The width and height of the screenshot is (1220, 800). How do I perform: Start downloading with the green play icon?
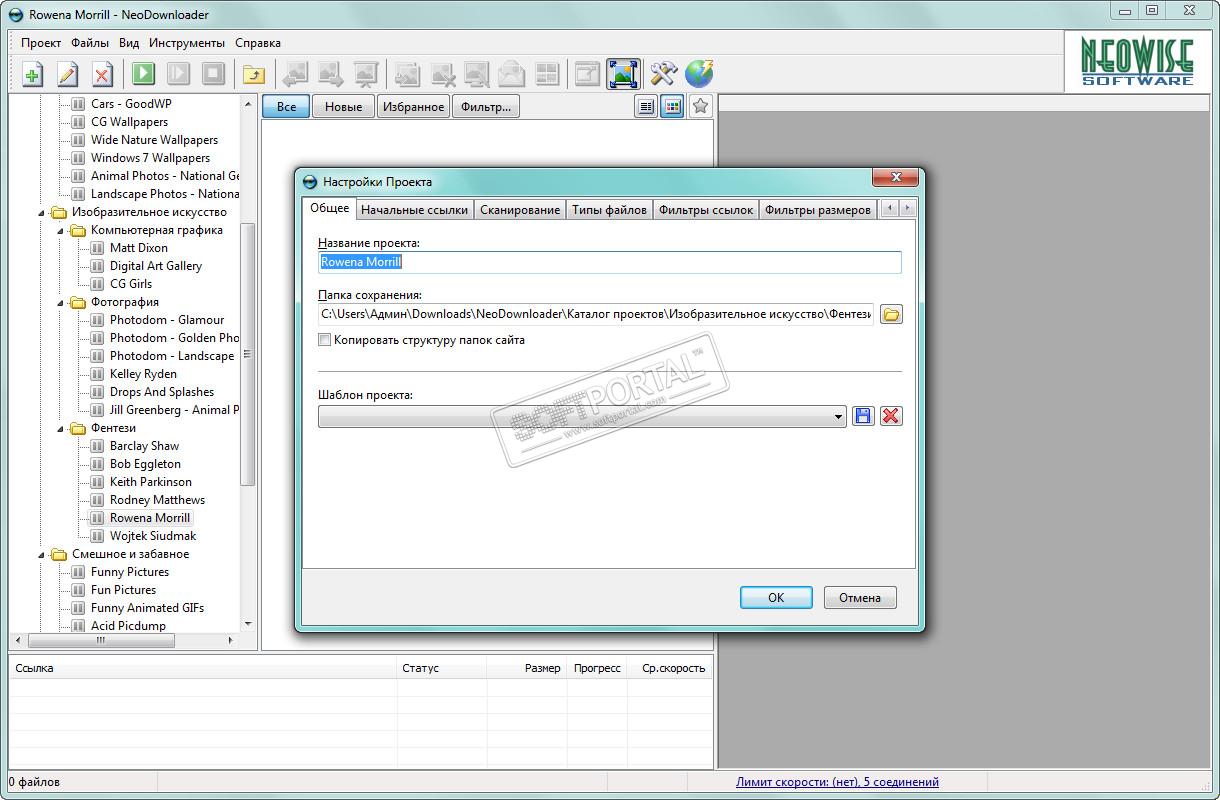pyautogui.click(x=143, y=74)
